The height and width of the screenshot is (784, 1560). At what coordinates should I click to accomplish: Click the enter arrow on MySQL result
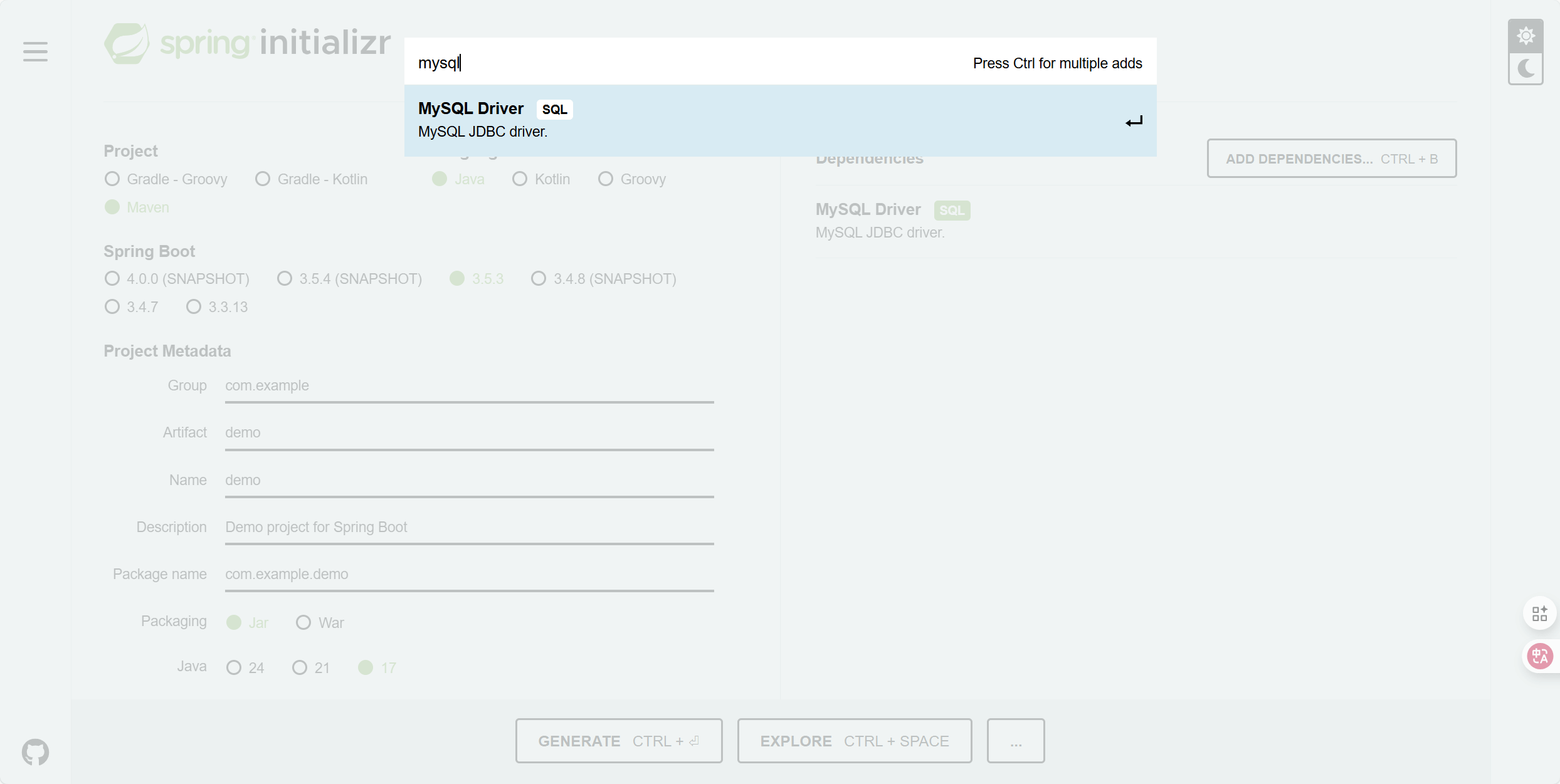coord(1134,121)
